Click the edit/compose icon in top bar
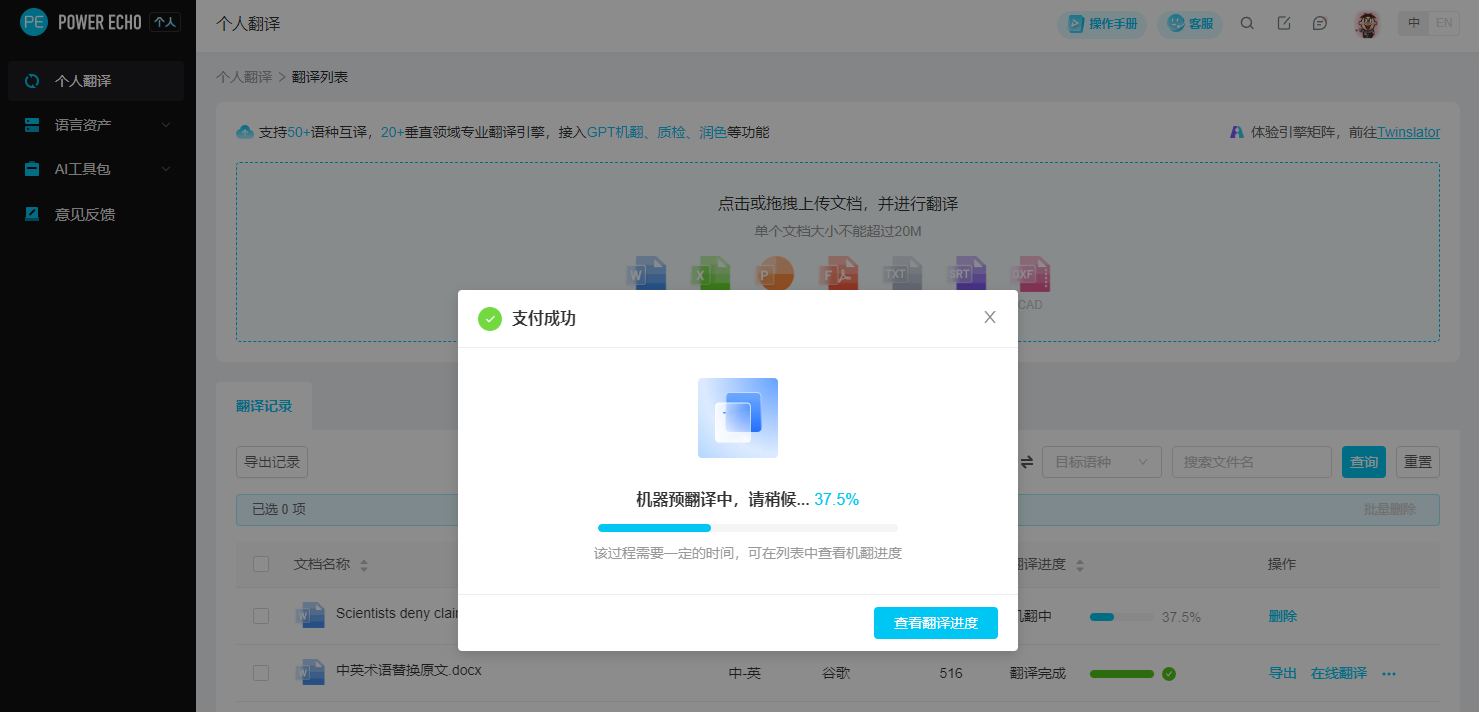 (1284, 22)
